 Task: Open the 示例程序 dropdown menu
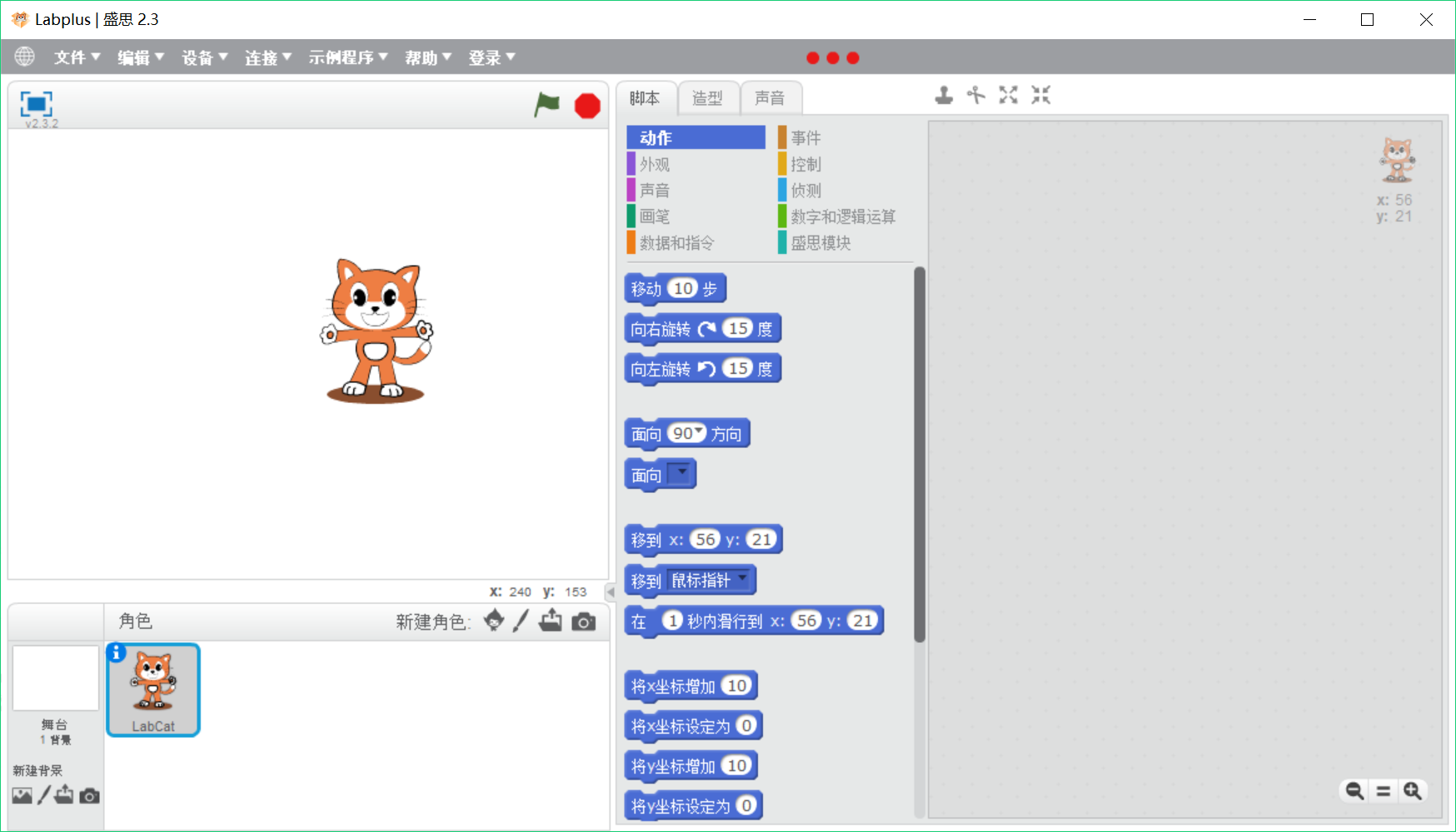click(x=348, y=57)
